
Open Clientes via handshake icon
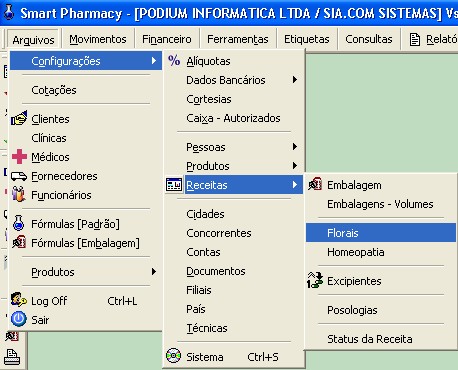click(x=19, y=118)
